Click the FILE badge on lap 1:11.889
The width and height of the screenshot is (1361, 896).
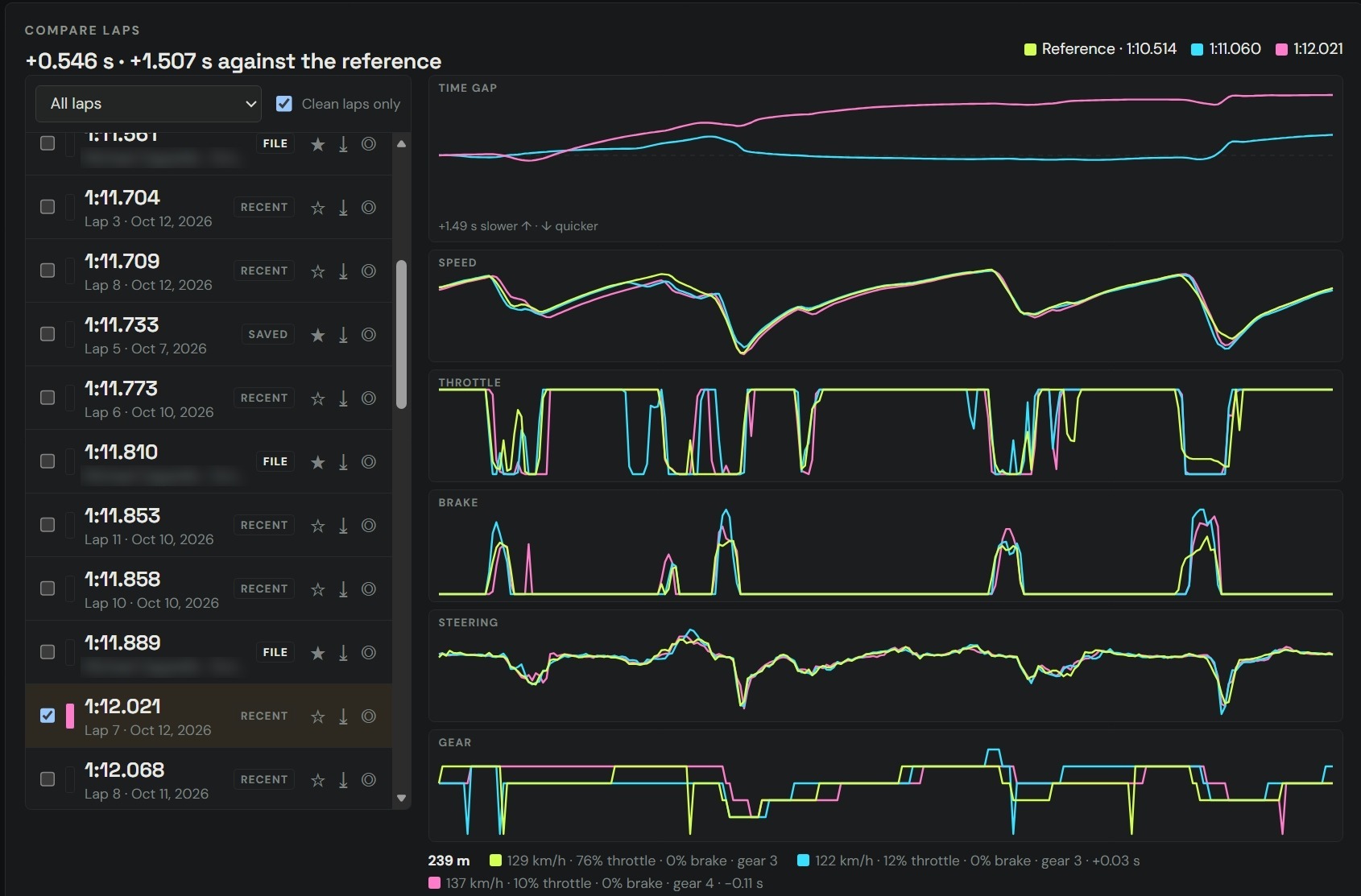(275, 653)
